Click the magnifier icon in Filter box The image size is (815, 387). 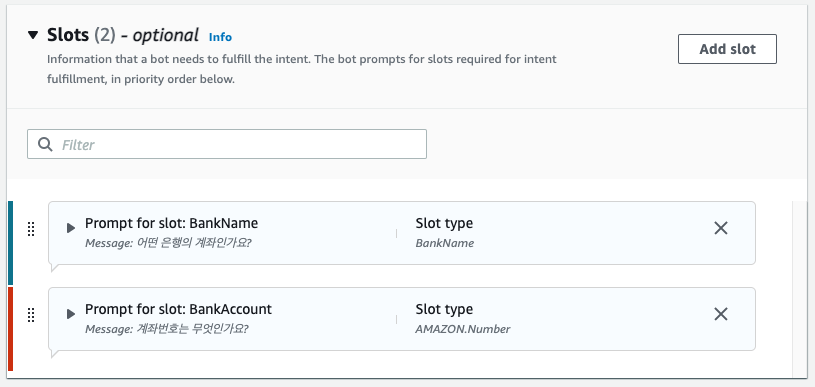click(45, 144)
